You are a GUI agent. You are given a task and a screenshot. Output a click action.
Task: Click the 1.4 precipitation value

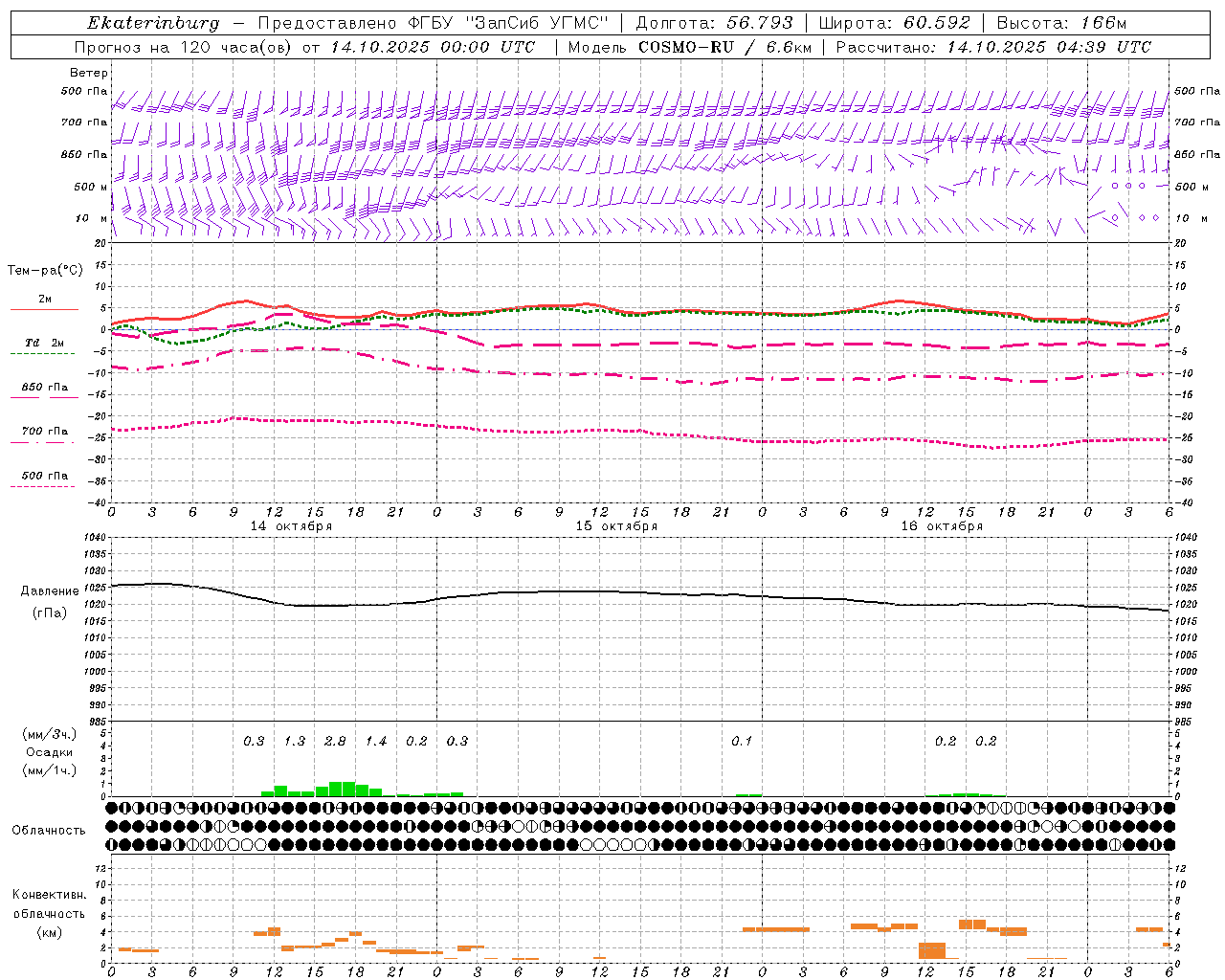(376, 742)
